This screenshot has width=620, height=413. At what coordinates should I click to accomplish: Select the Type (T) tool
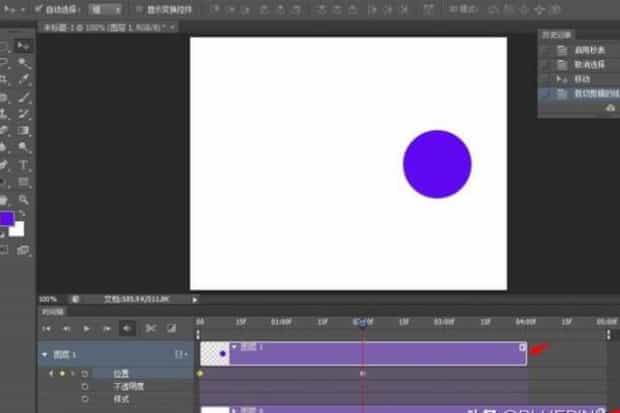tap(24, 165)
